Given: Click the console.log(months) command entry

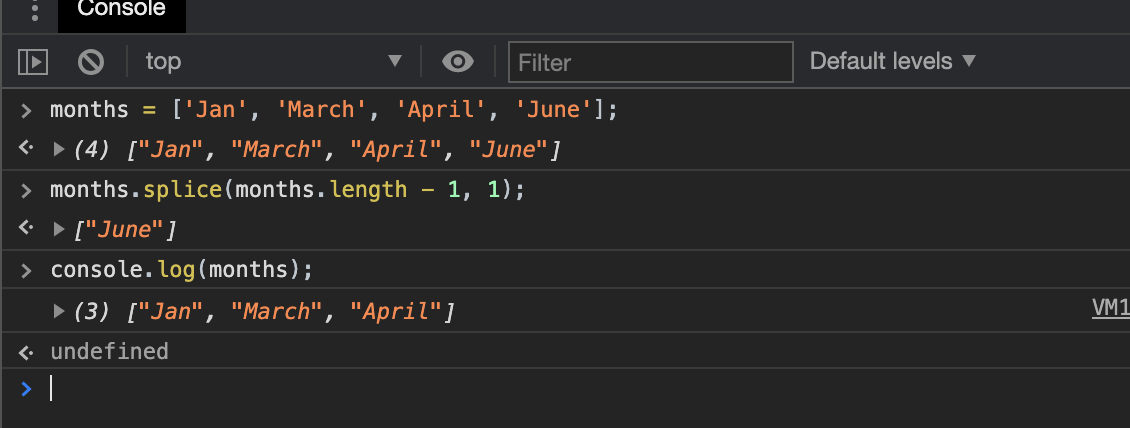Looking at the screenshot, I should (181, 271).
